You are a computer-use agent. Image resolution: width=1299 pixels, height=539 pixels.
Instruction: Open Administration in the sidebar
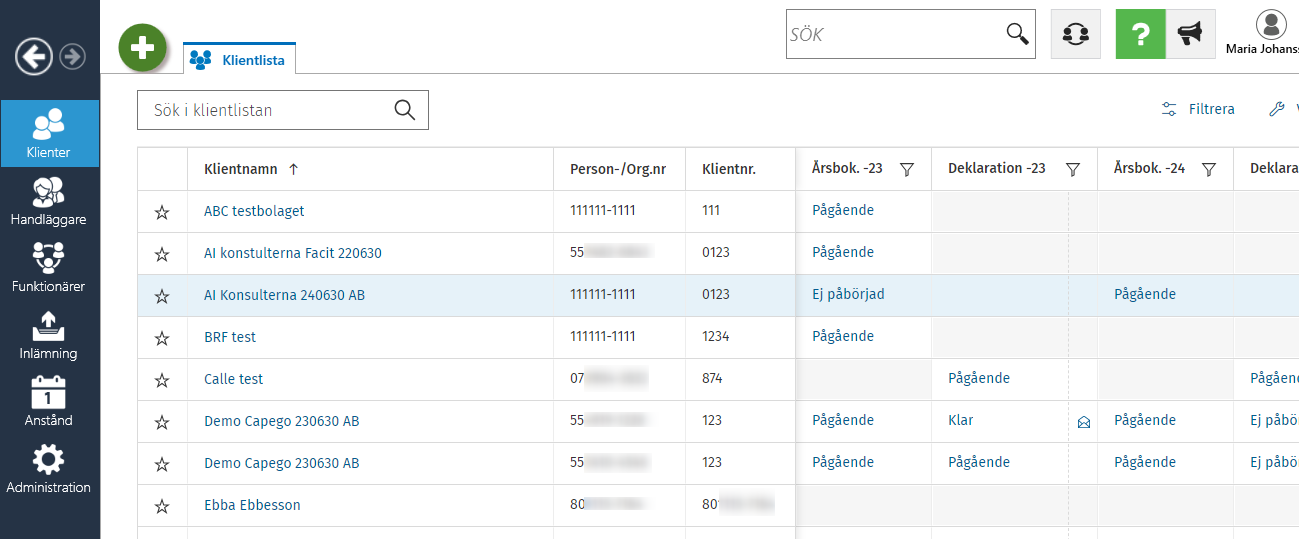pos(50,468)
